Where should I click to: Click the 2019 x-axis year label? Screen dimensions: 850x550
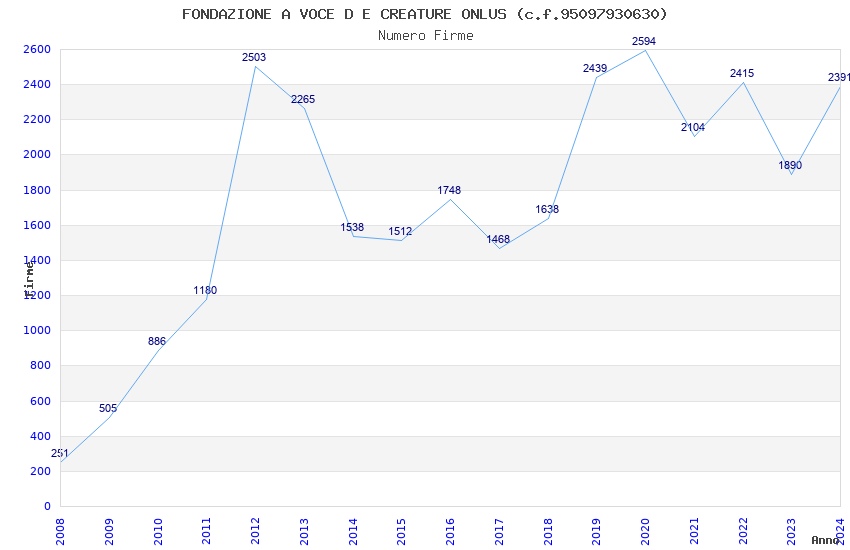pos(596,531)
